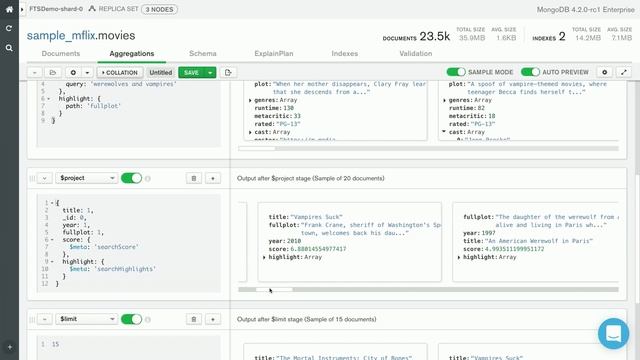Toggle AUTO PREVIEW switch
Image resolution: width=640 pixels, height=360 pixels.
click(530, 72)
